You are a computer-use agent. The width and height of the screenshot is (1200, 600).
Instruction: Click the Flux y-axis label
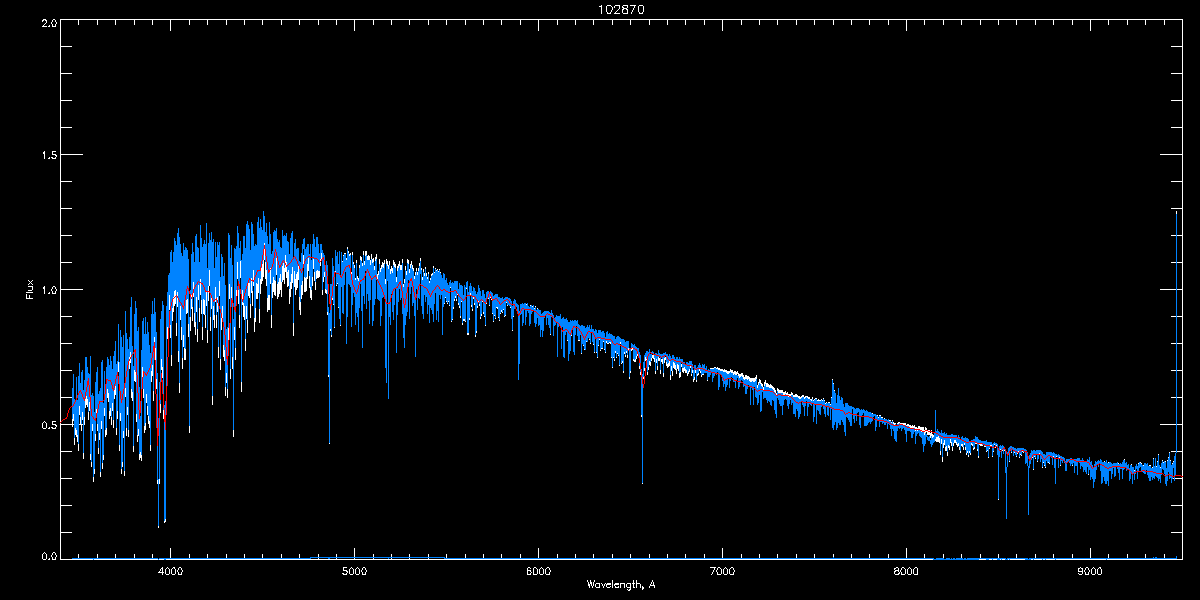click(x=29, y=289)
